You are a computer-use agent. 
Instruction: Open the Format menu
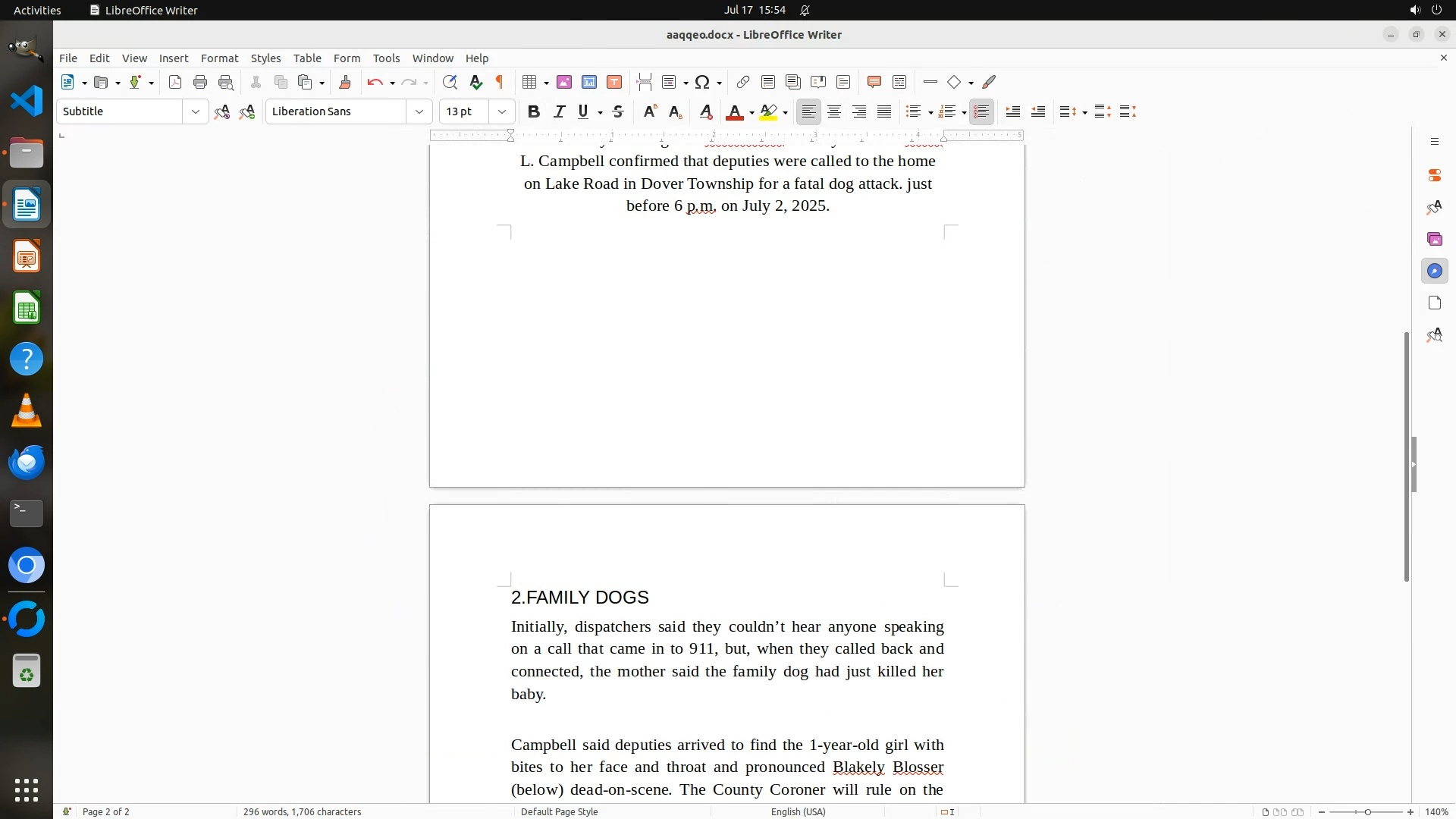tap(219, 58)
